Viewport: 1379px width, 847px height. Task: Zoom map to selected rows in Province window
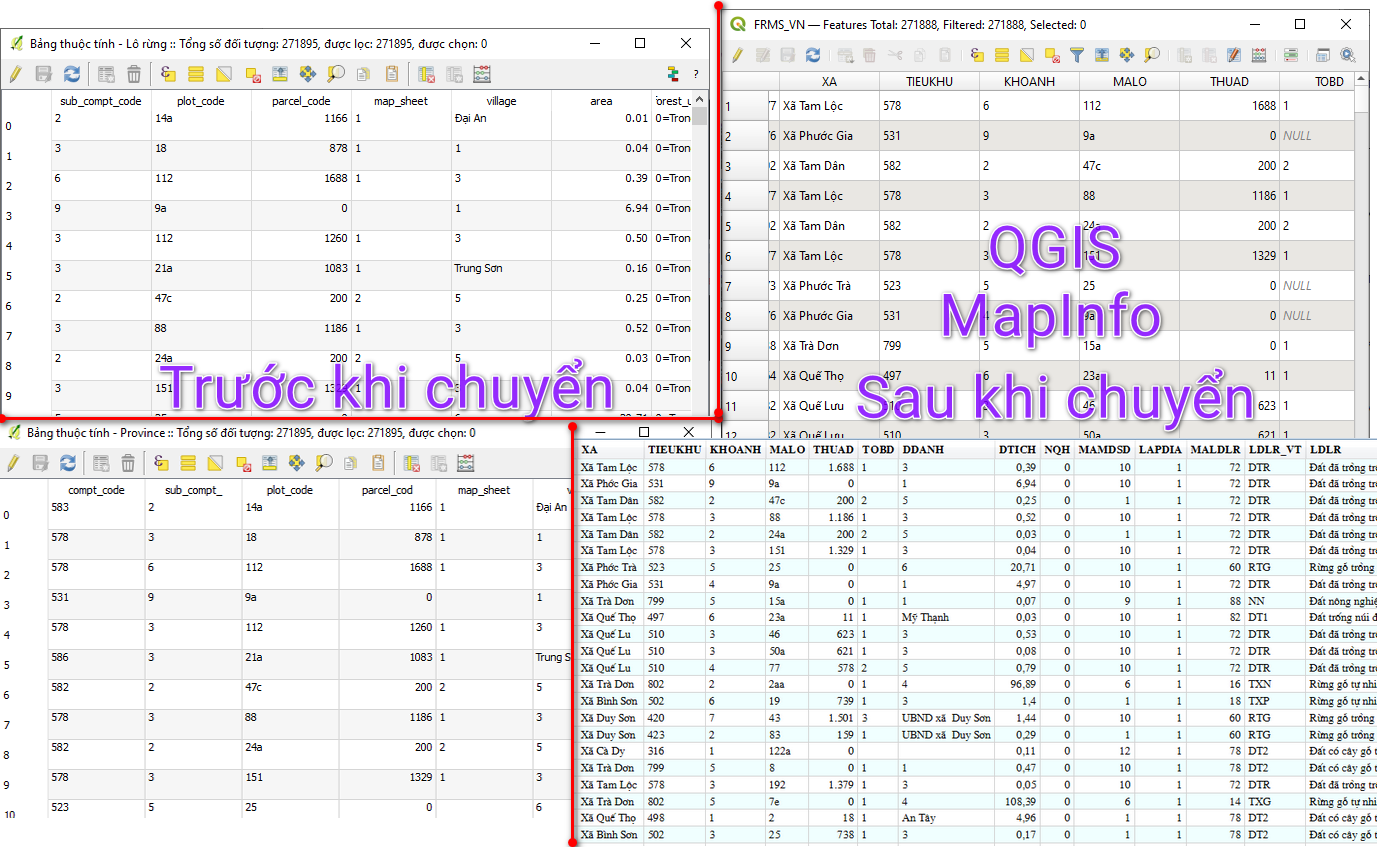click(324, 462)
